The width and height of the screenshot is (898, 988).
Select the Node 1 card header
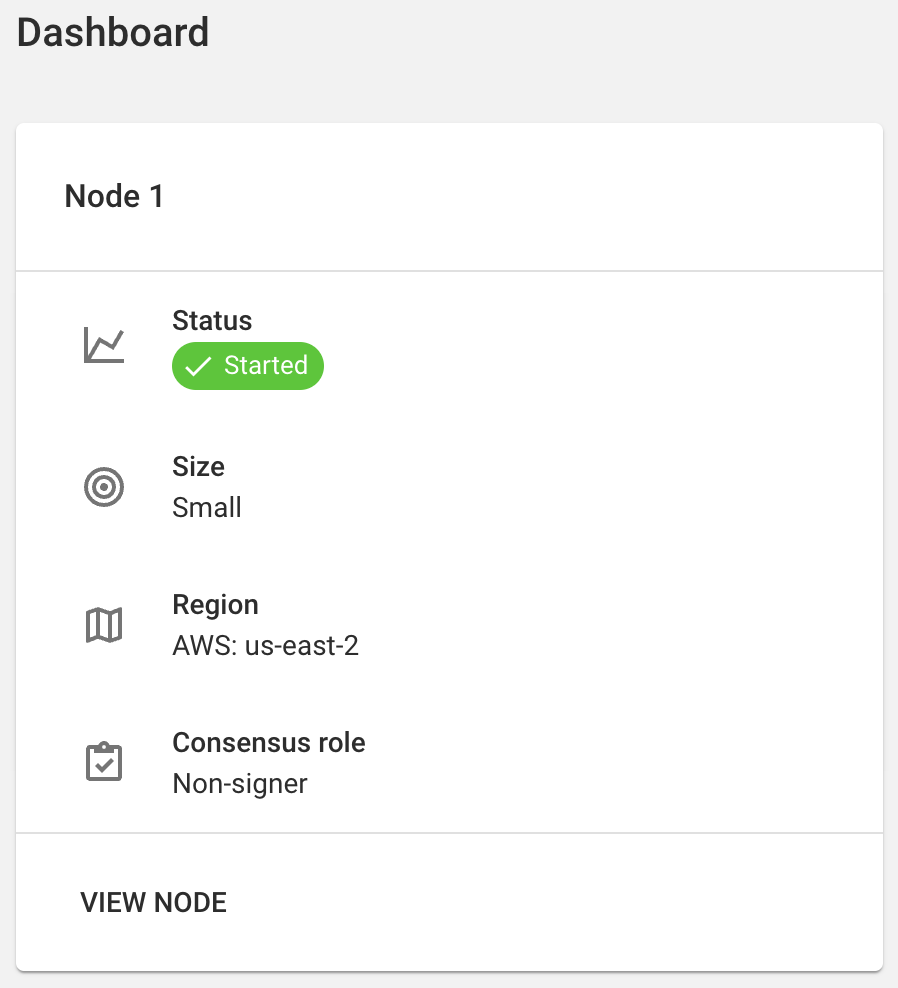pyautogui.click(x=113, y=196)
